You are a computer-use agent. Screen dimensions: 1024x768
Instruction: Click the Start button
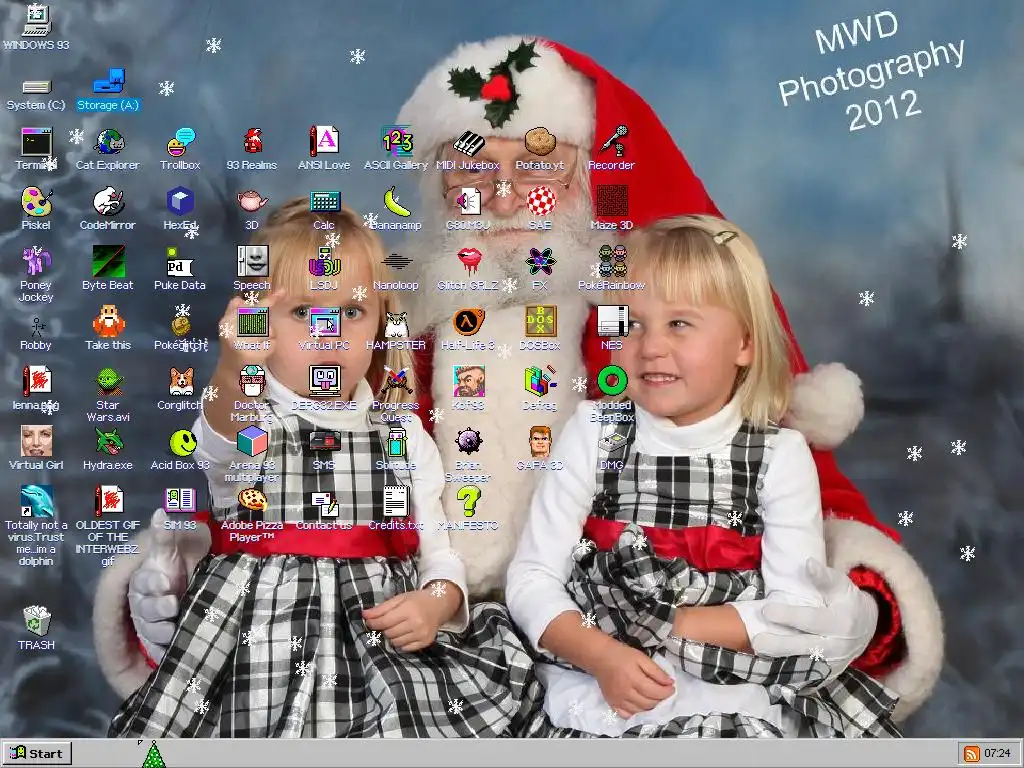[x=37, y=754]
